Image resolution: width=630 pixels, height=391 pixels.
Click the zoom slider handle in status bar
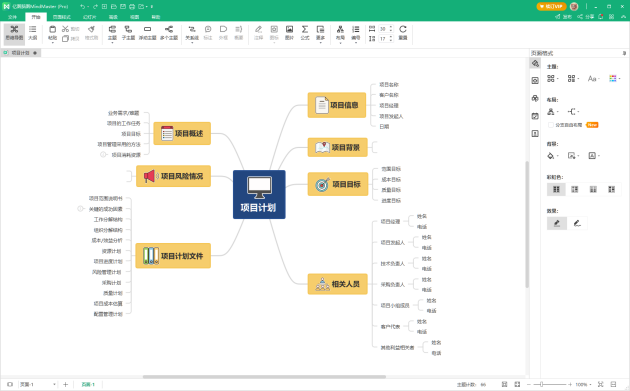(x=541, y=385)
